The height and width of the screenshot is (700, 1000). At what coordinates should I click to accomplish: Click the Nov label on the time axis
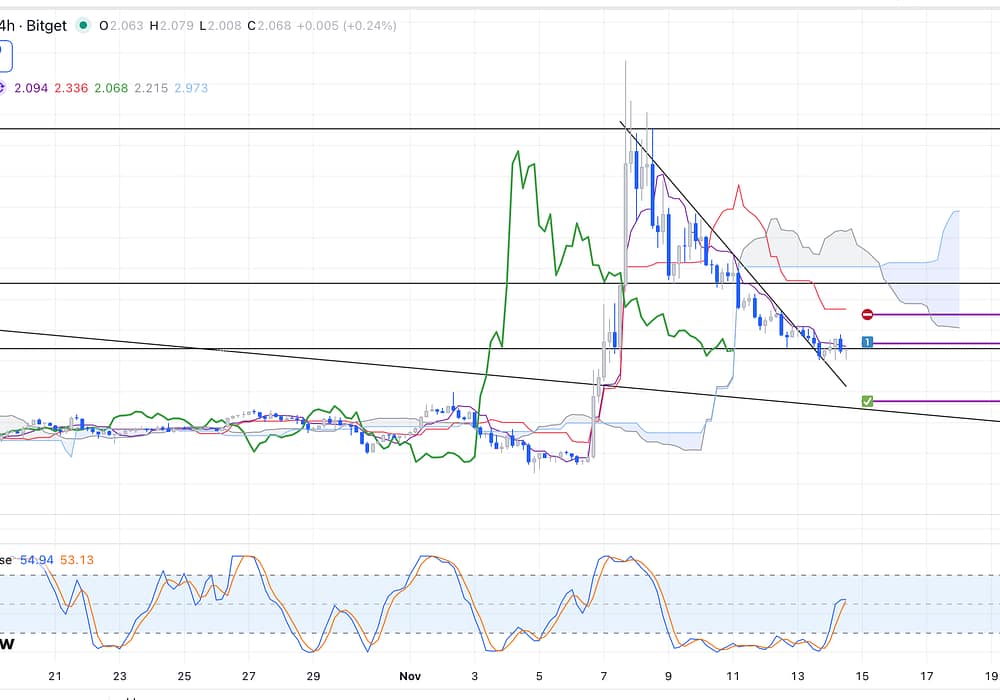[x=411, y=676]
